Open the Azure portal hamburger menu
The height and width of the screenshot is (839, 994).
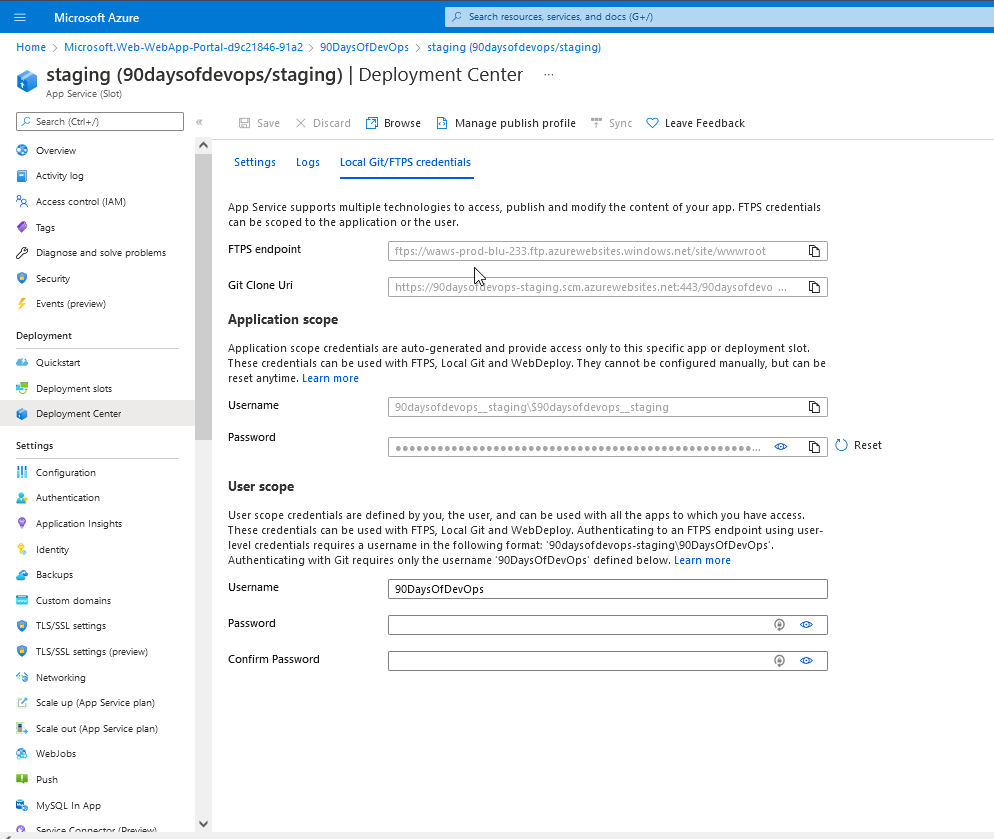point(20,18)
